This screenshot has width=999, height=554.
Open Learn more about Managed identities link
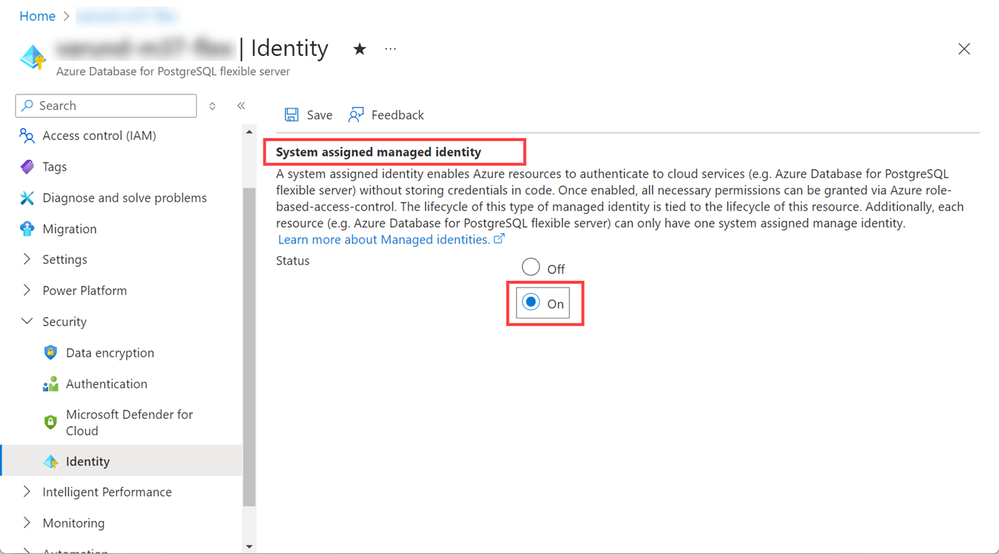(384, 239)
